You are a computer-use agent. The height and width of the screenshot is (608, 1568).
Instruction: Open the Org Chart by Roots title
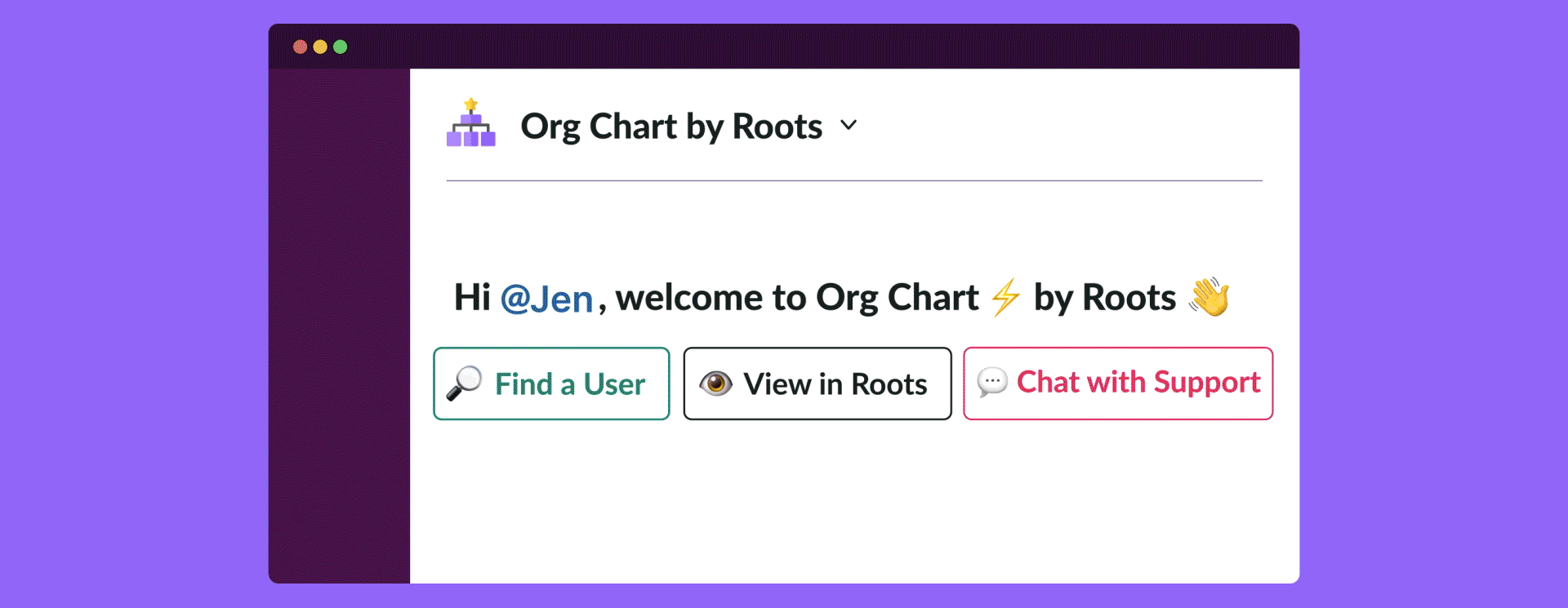tap(671, 126)
